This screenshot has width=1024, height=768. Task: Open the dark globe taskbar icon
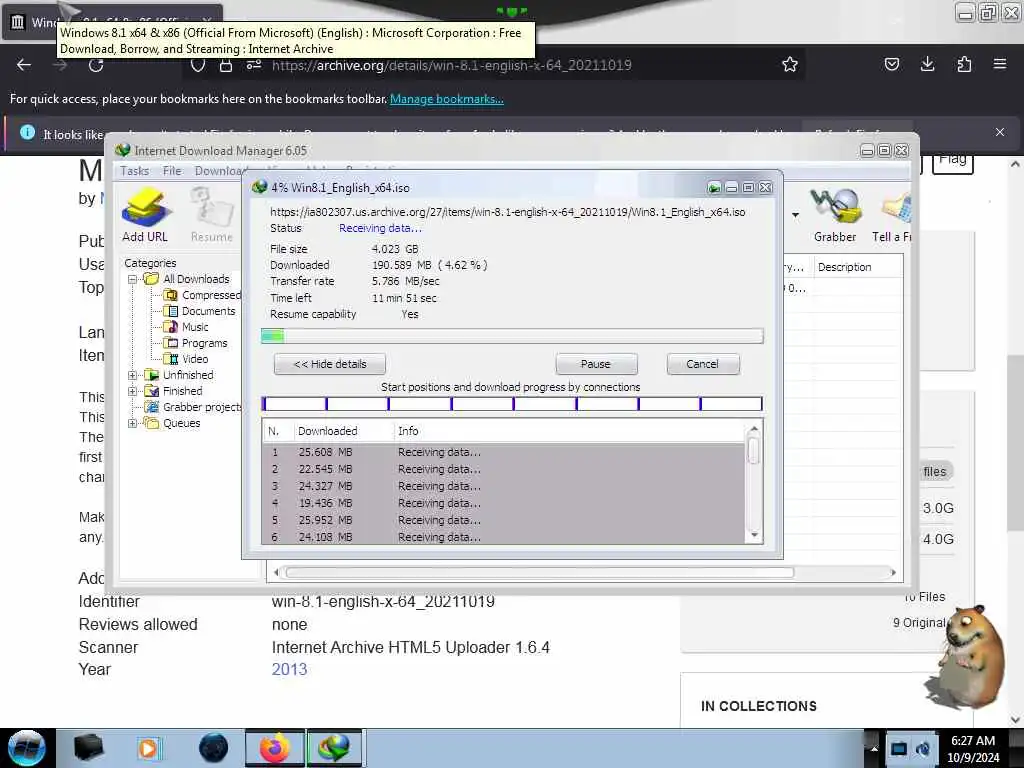pyautogui.click(x=213, y=748)
